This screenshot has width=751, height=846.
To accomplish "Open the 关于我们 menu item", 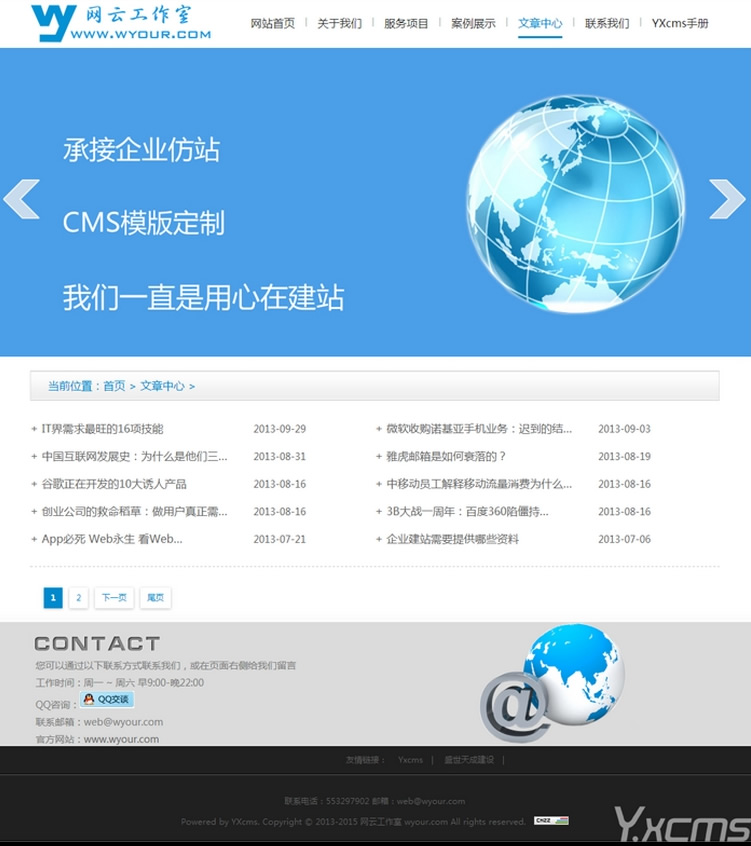I will pyautogui.click(x=339, y=24).
